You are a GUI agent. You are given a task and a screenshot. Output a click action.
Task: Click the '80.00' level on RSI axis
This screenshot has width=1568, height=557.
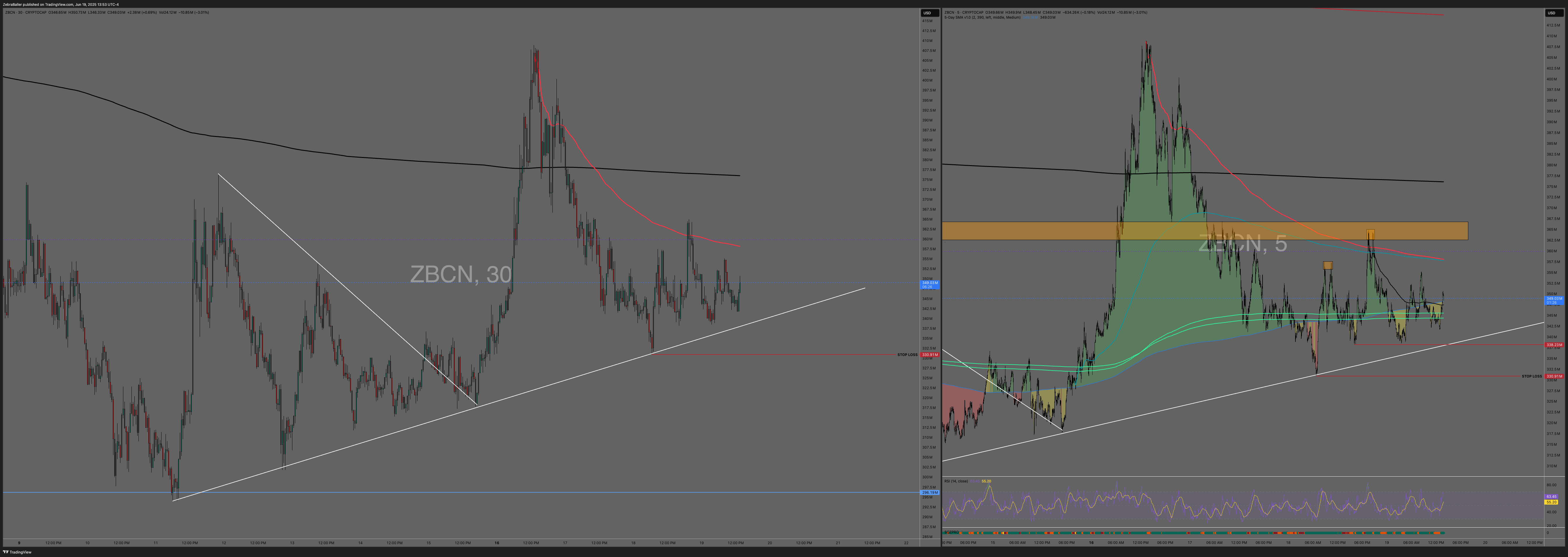point(1551,486)
